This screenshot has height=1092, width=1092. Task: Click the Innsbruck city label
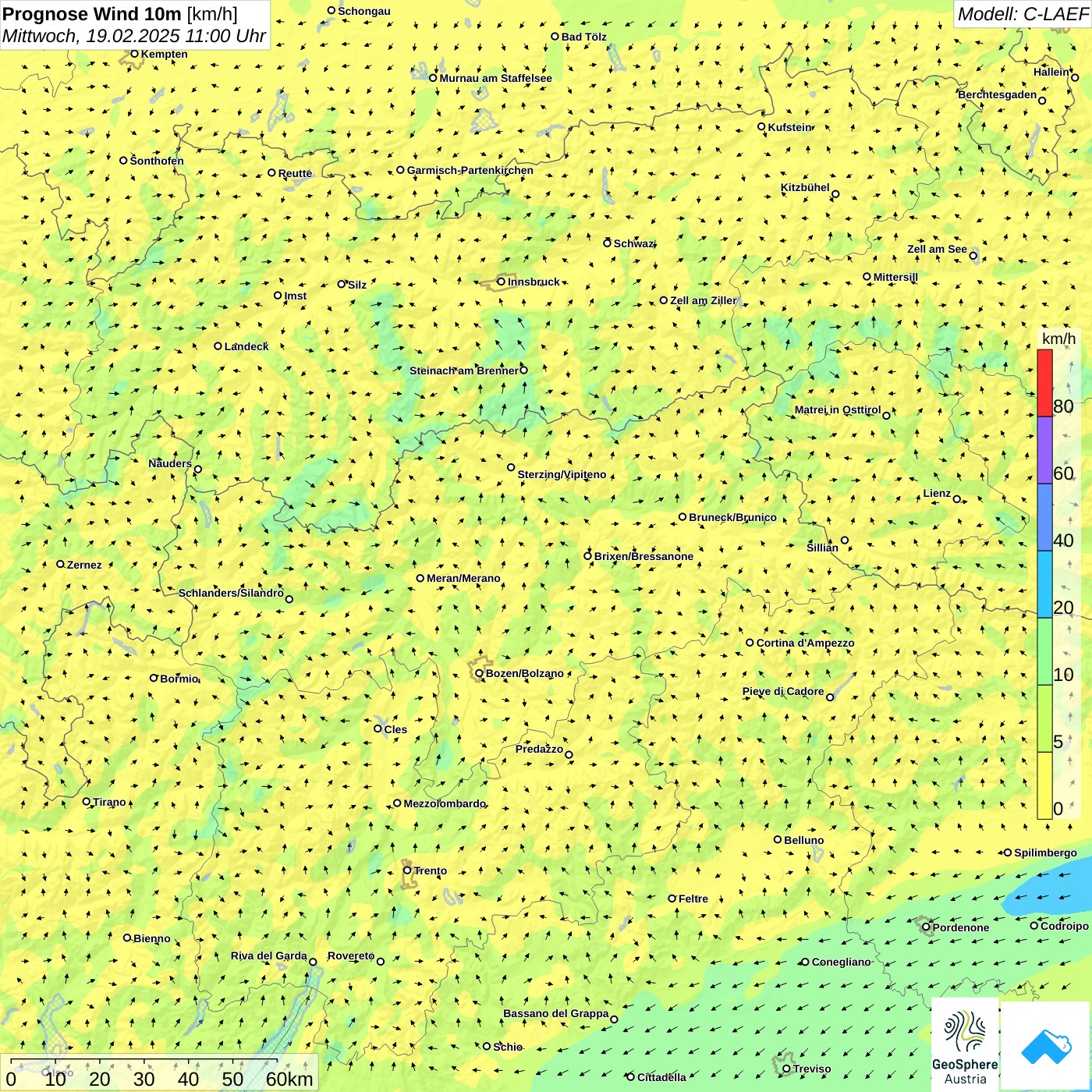534,282
